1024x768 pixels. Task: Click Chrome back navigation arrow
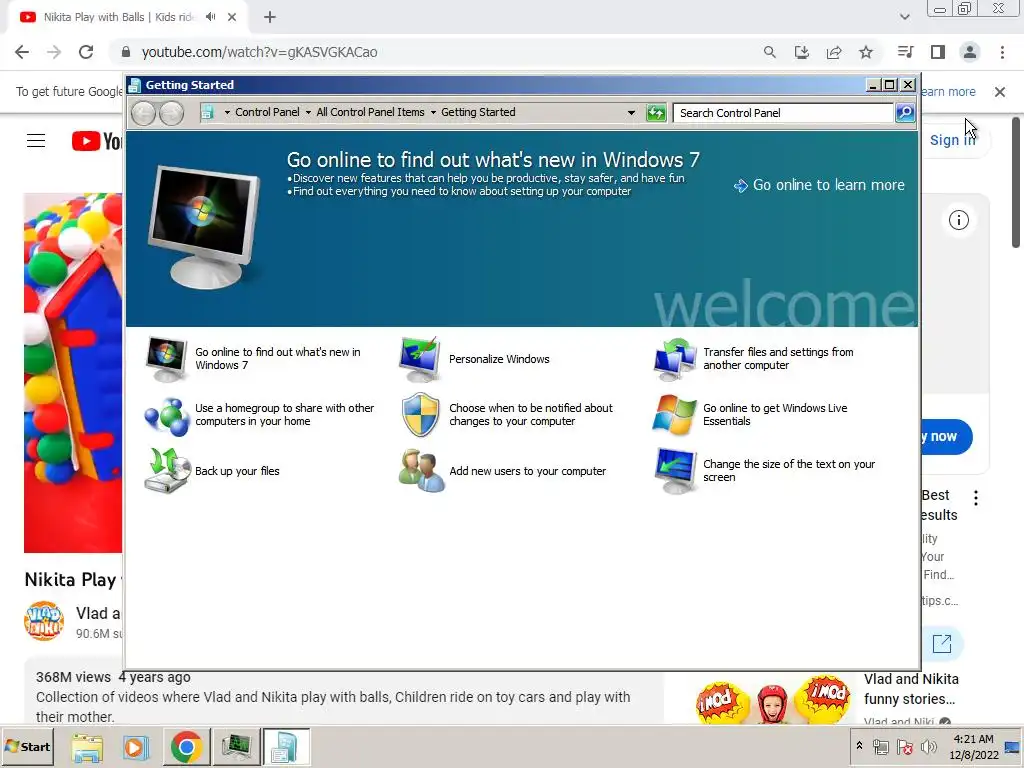click(x=22, y=52)
